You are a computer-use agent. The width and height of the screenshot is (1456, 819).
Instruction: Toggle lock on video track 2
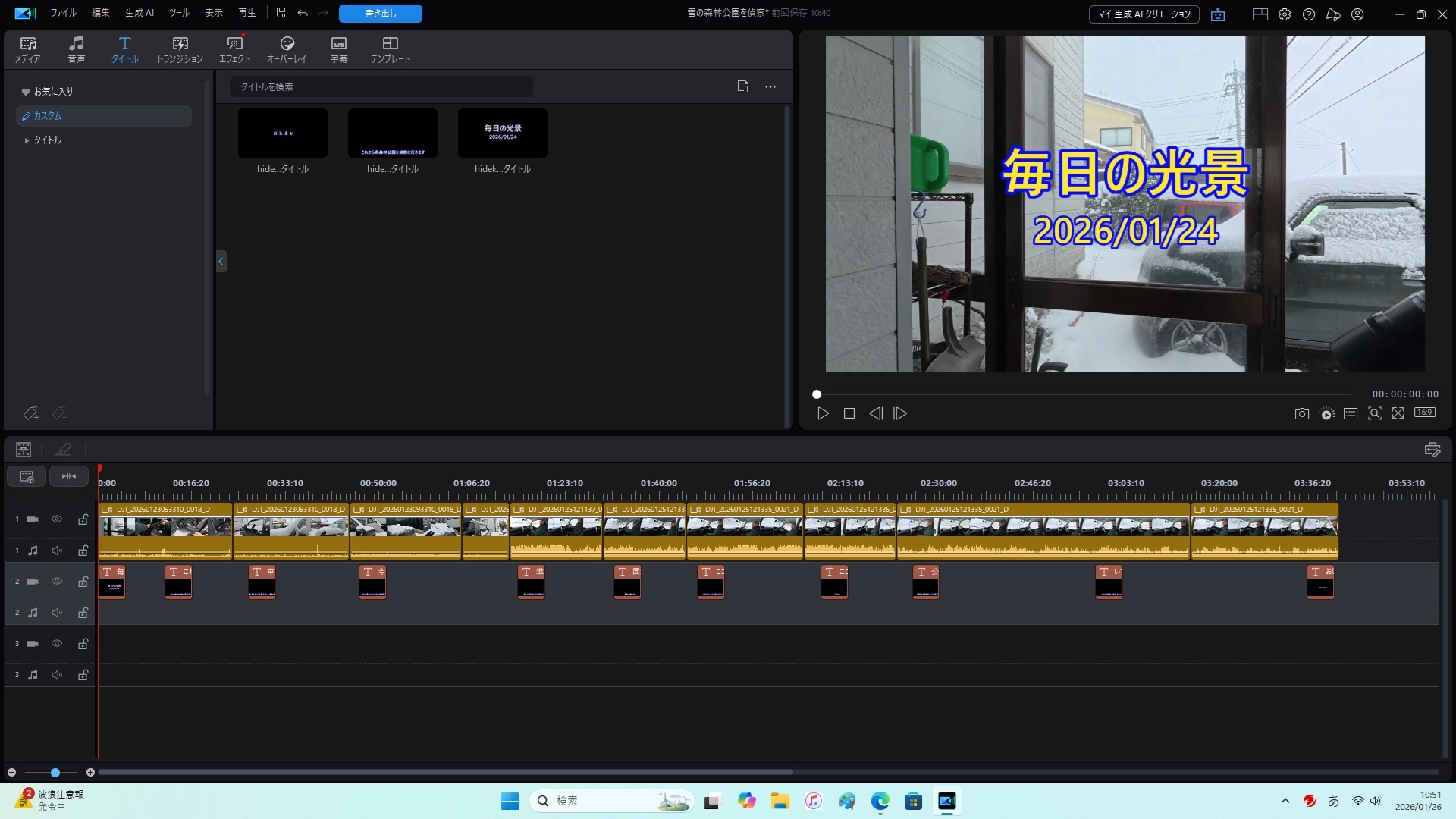pos(83,582)
